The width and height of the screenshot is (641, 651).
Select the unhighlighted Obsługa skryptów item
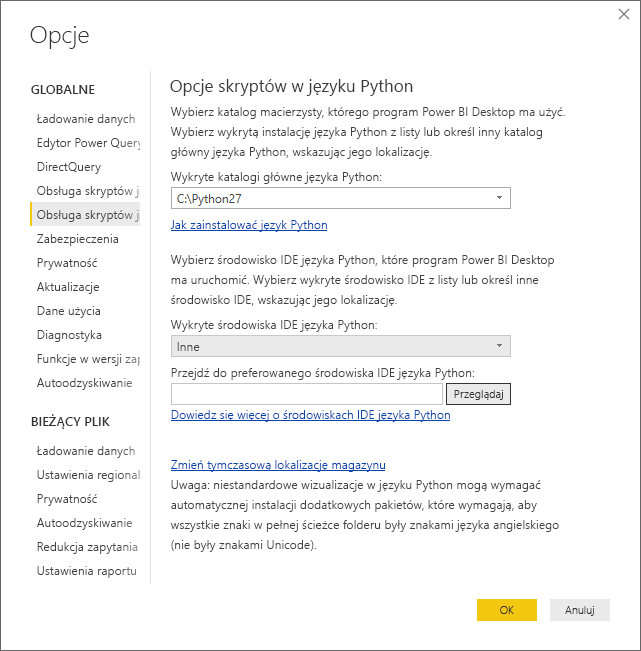[x=86, y=191]
